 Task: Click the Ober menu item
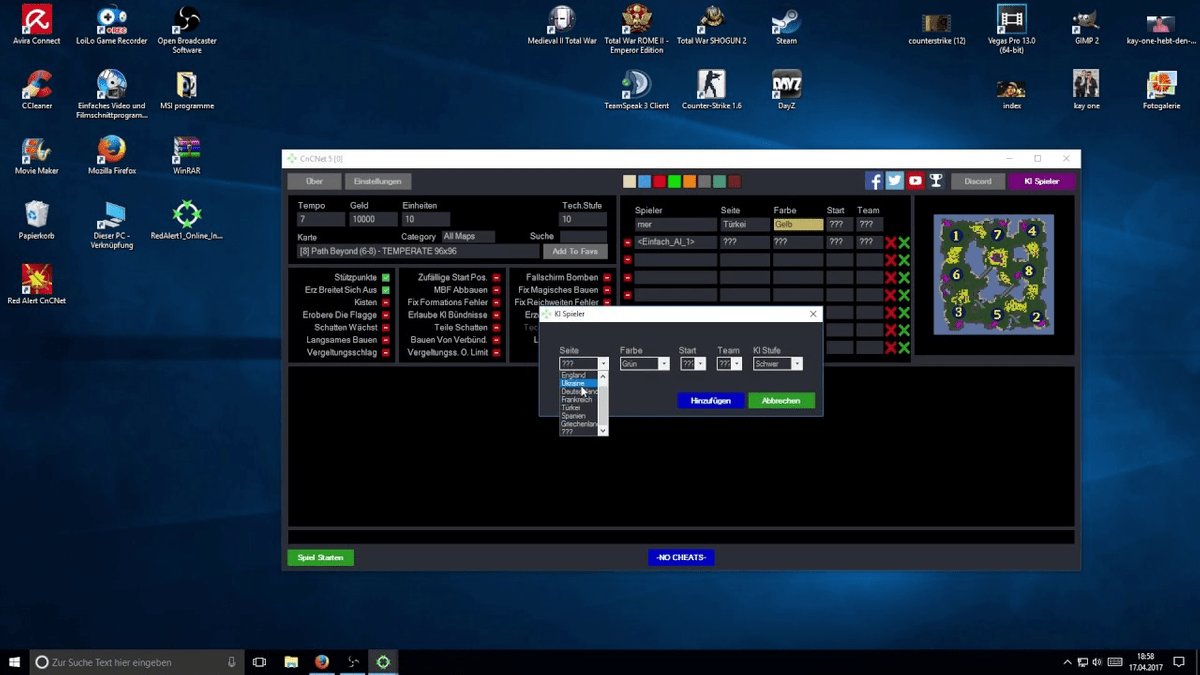click(x=313, y=181)
